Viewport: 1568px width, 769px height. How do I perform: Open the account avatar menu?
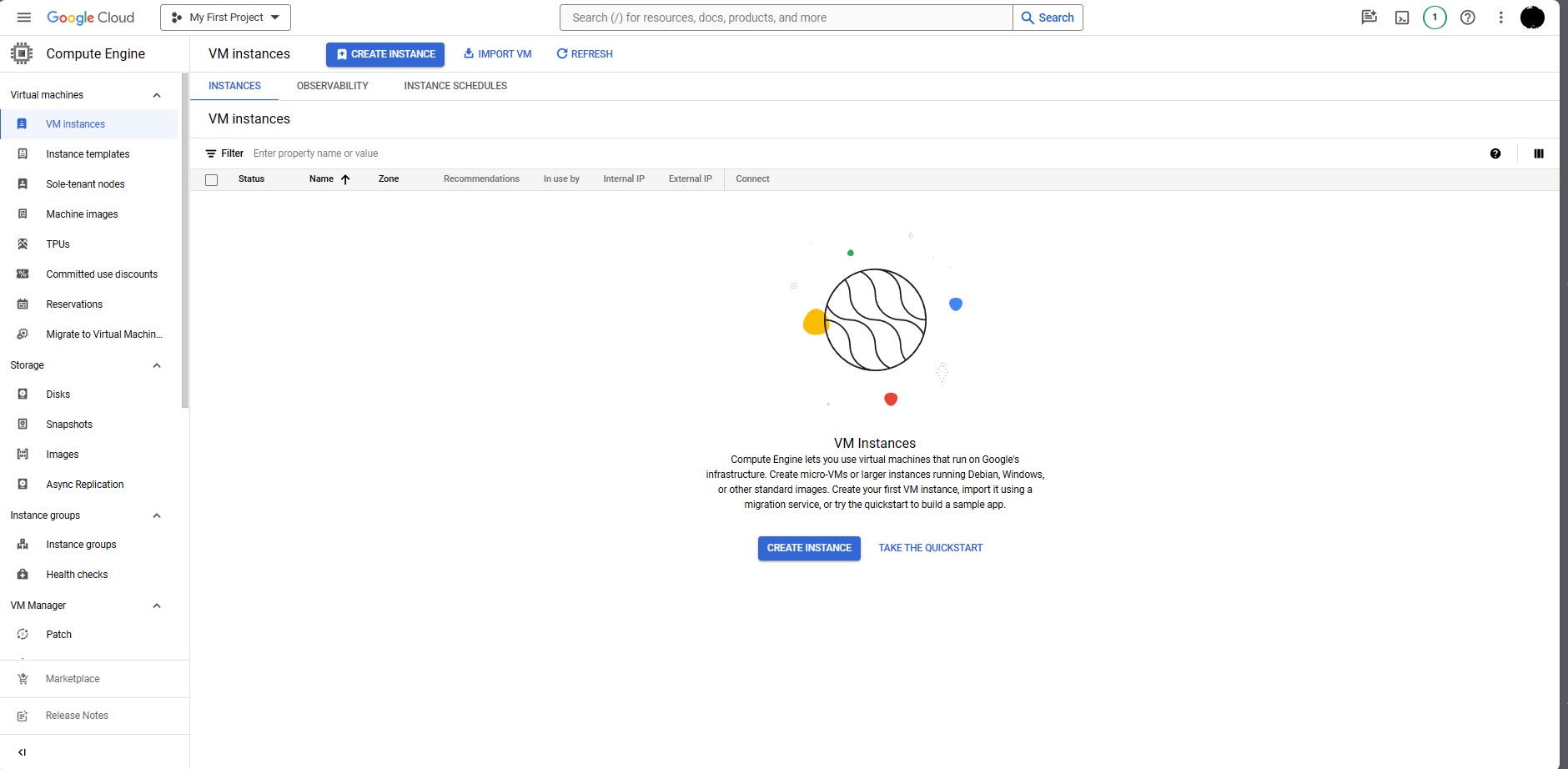1532,18
